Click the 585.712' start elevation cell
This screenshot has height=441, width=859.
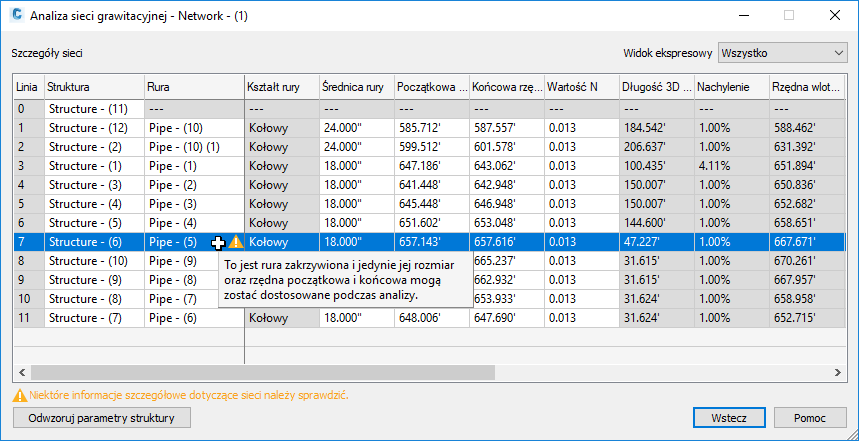[432, 128]
